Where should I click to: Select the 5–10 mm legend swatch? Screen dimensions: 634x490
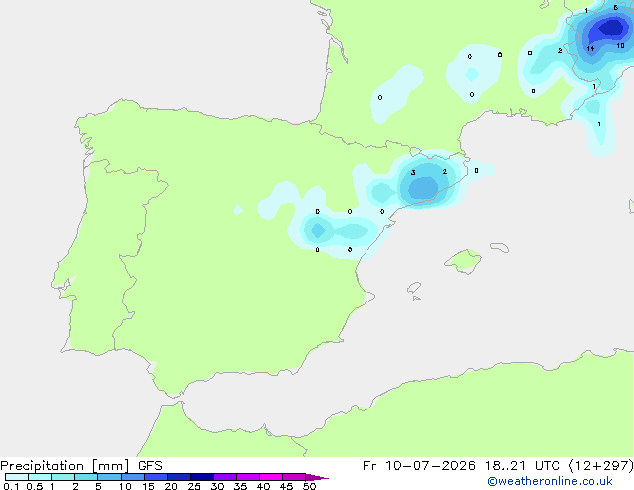tap(109, 477)
